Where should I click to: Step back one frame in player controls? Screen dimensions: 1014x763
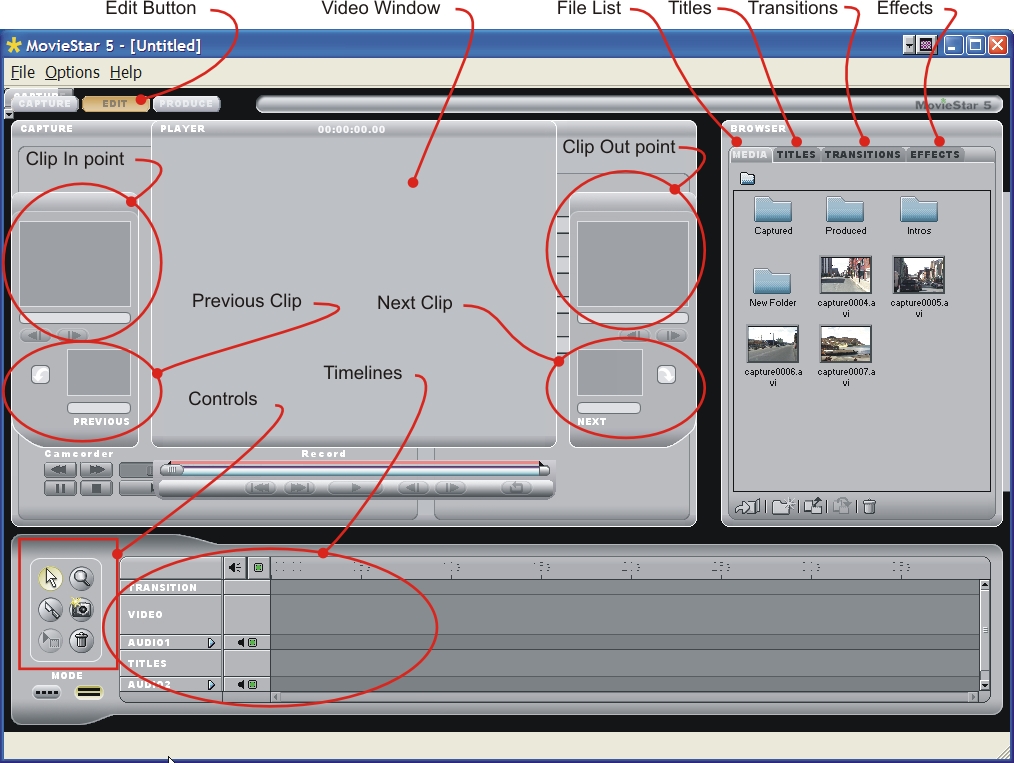pyautogui.click(x=412, y=488)
